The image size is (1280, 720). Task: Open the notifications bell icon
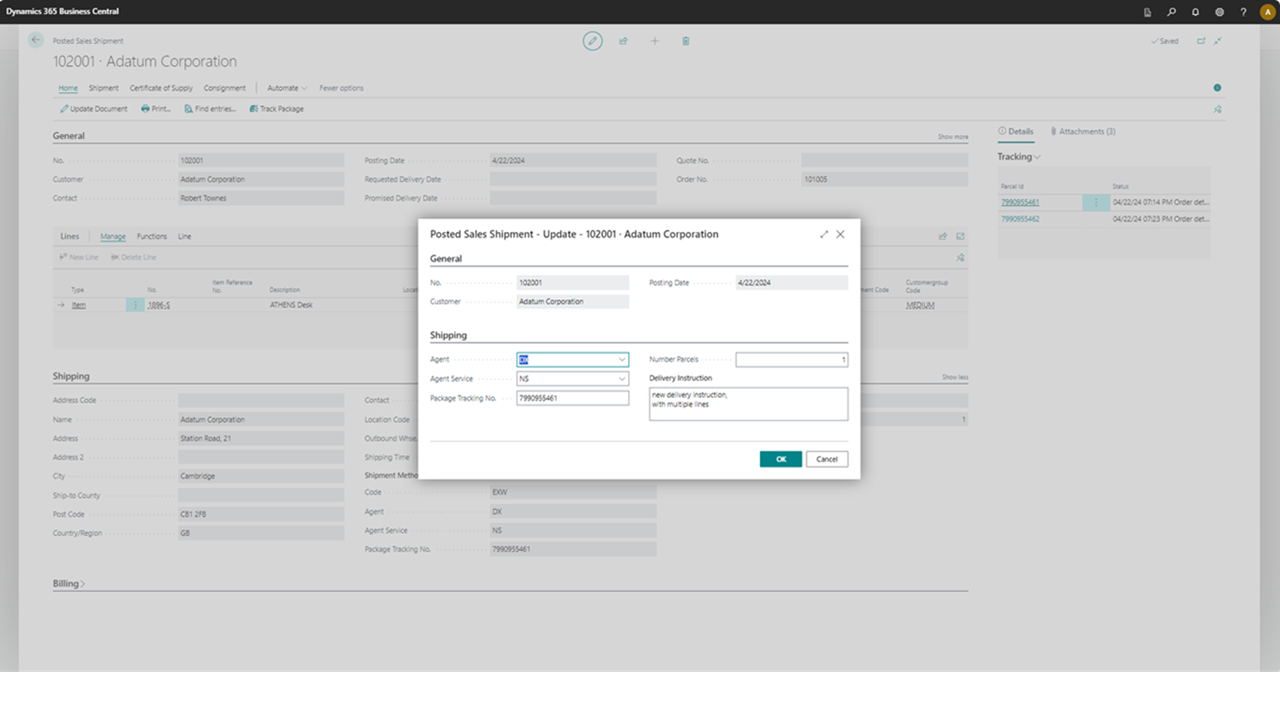1195,12
